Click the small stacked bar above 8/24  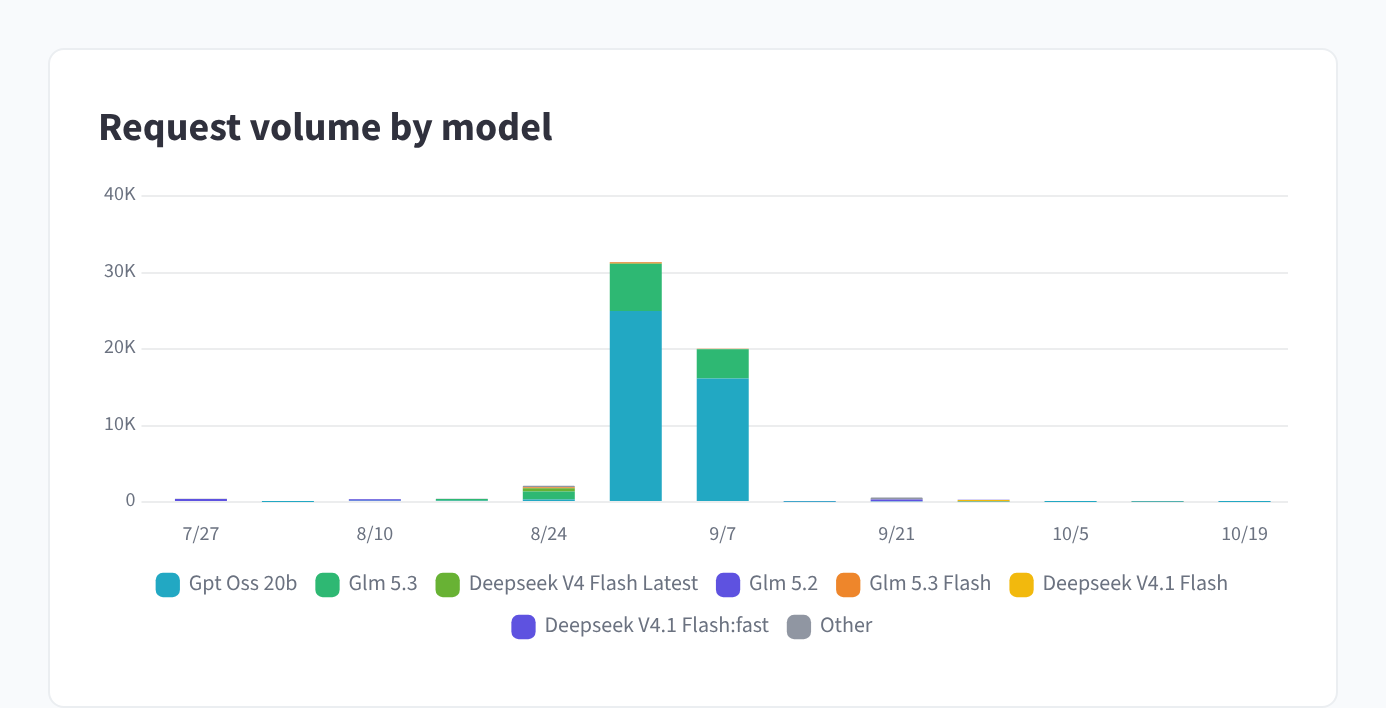point(549,493)
